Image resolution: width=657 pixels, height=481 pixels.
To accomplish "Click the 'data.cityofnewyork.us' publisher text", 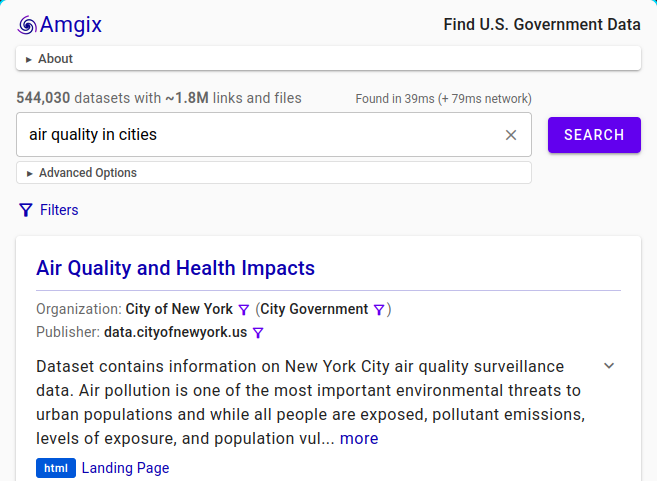I will pyautogui.click(x=176, y=332).
